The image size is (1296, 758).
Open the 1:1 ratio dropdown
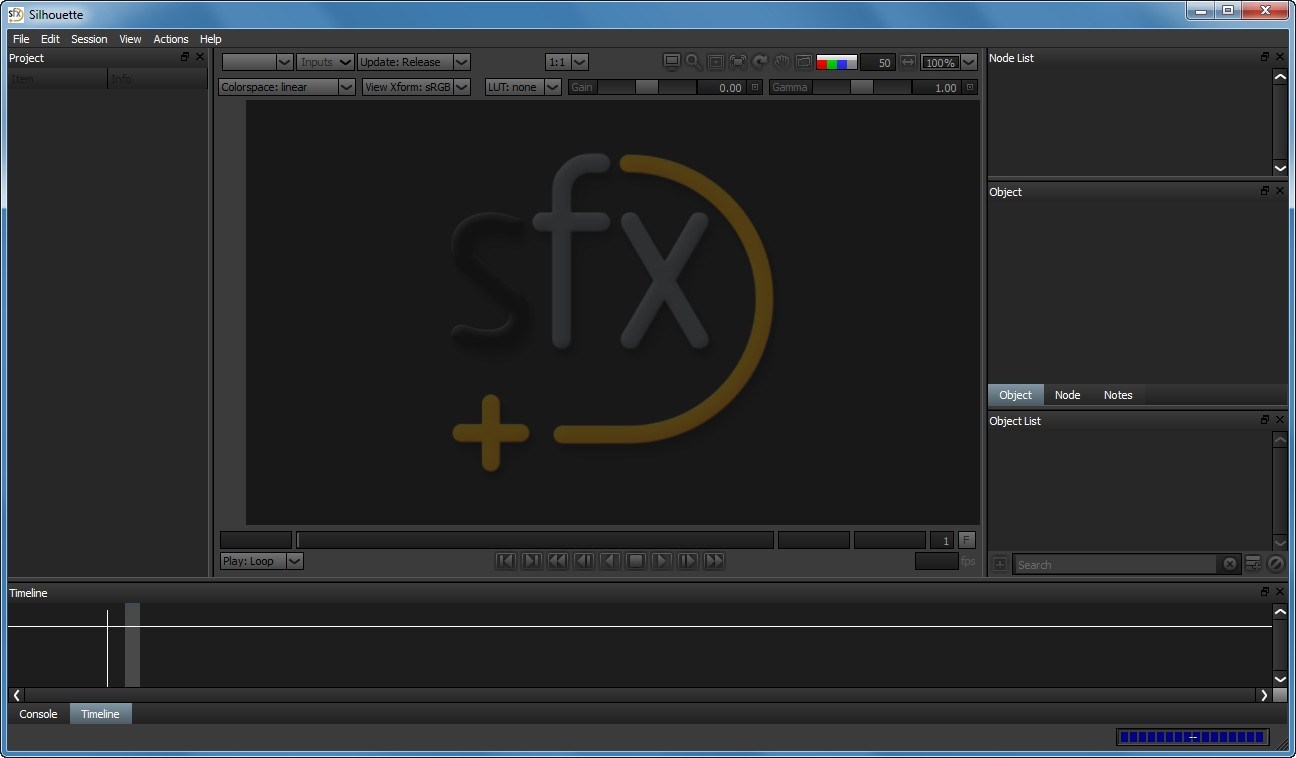pyautogui.click(x=566, y=62)
